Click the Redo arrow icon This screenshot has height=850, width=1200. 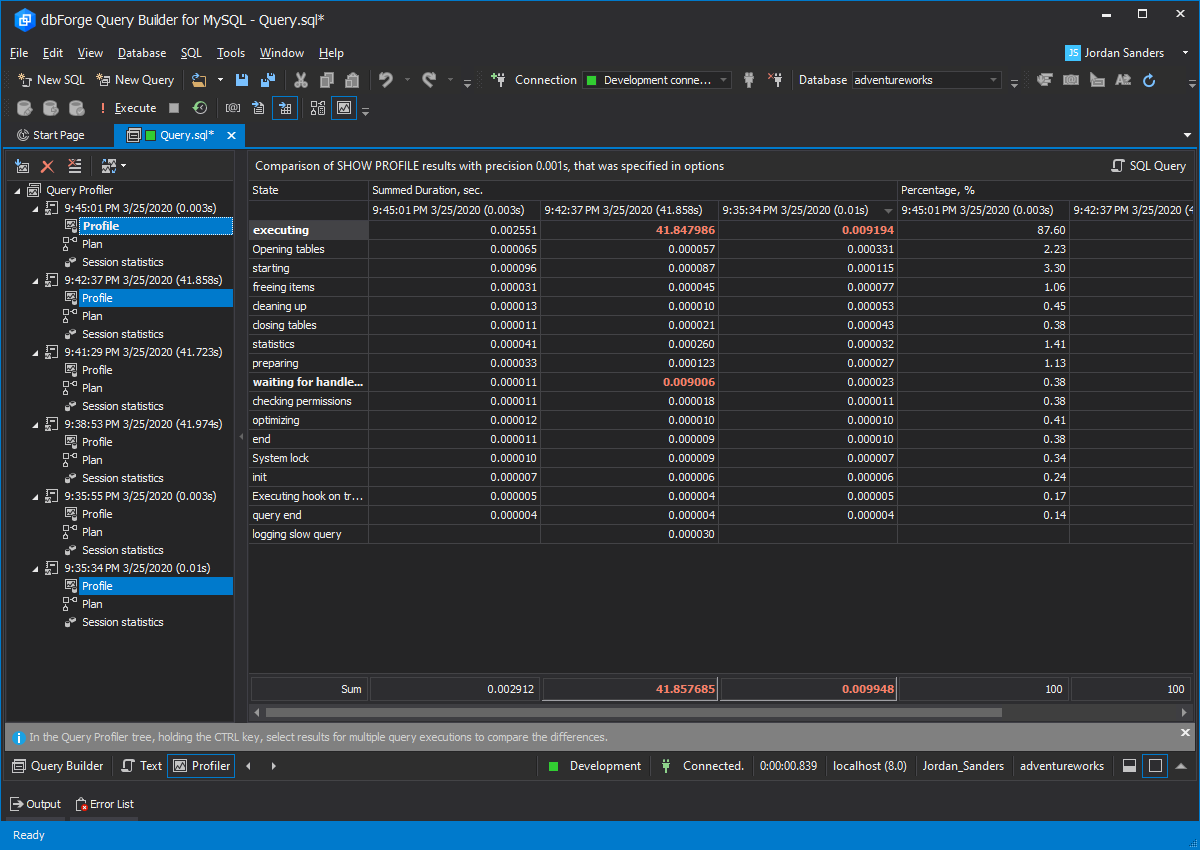click(429, 80)
